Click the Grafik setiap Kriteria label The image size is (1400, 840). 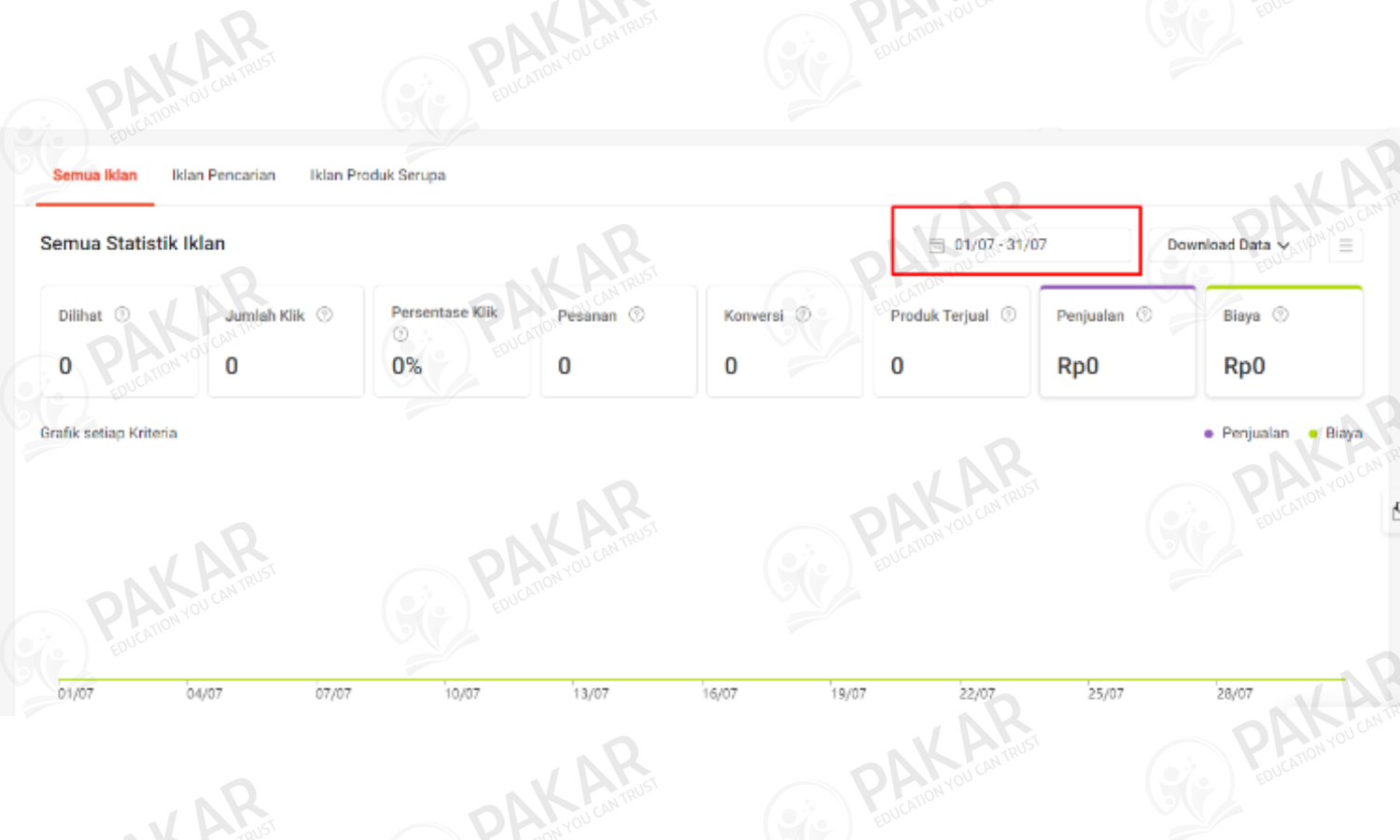tap(108, 433)
